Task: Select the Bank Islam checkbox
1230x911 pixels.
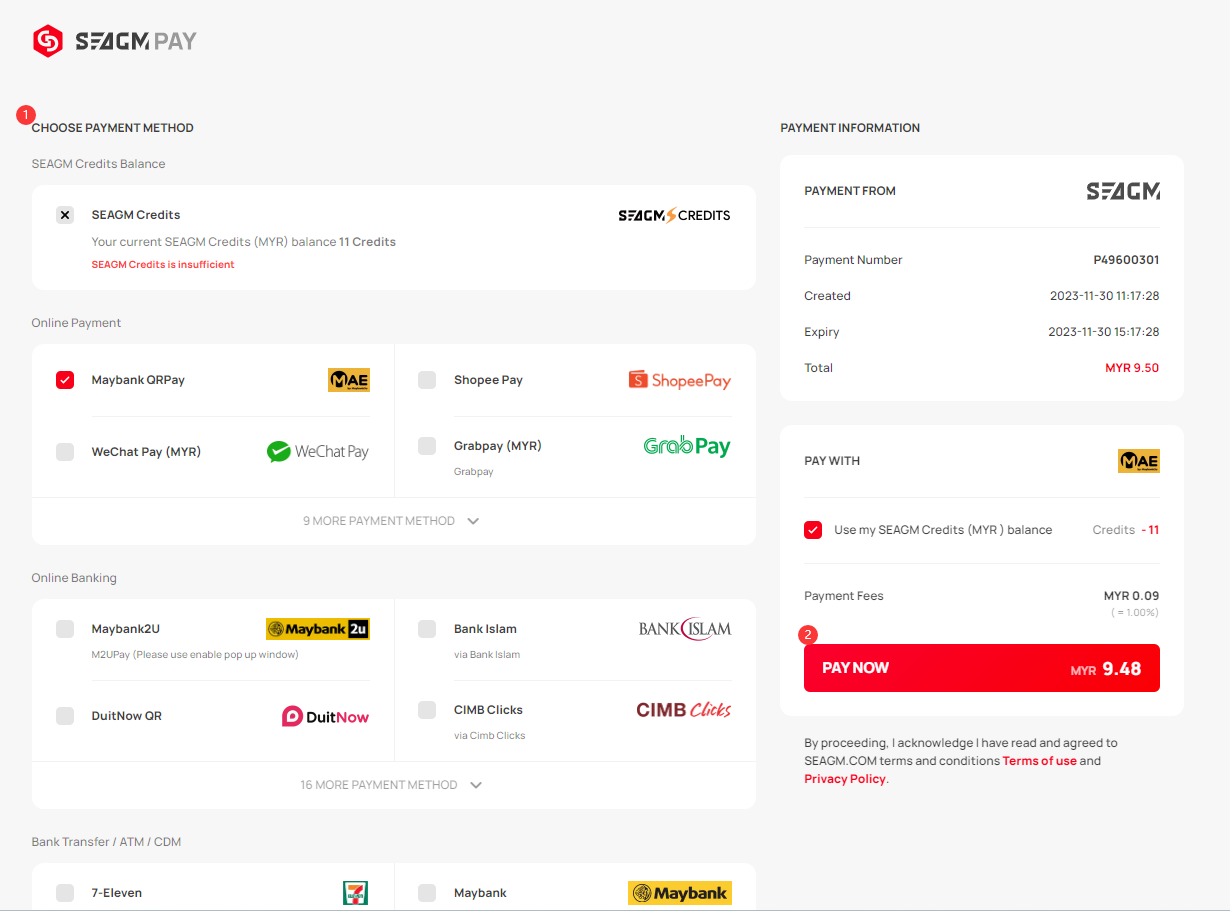Action: pyautogui.click(x=427, y=629)
